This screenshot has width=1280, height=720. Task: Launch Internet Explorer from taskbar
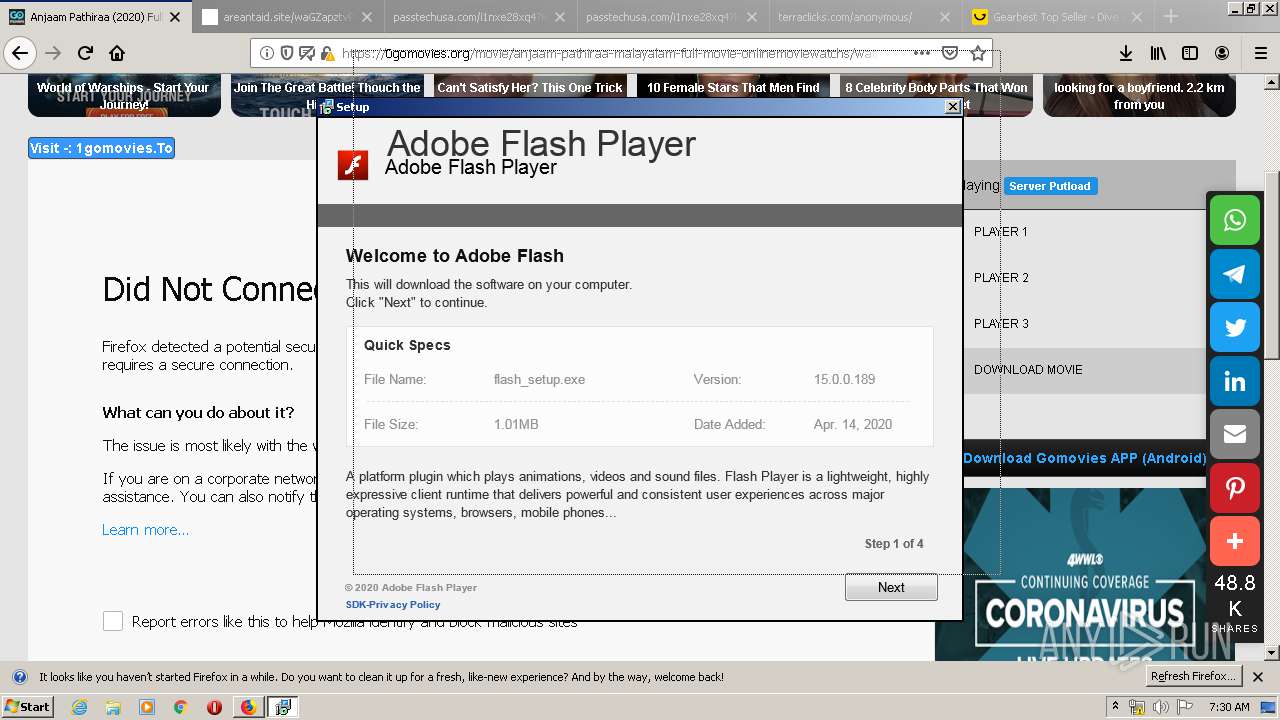(80, 707)
